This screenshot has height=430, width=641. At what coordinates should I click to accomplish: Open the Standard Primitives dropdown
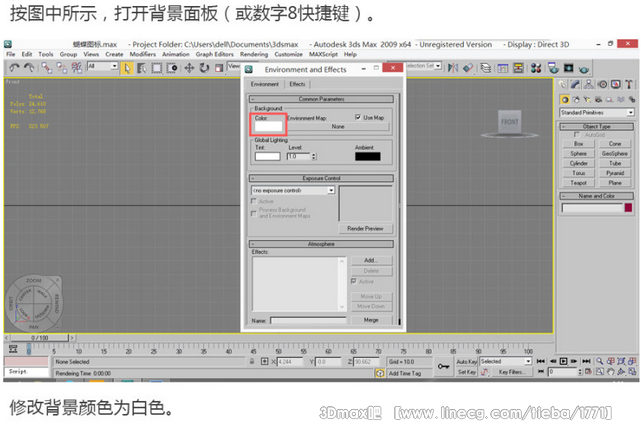tap(631, 112)
